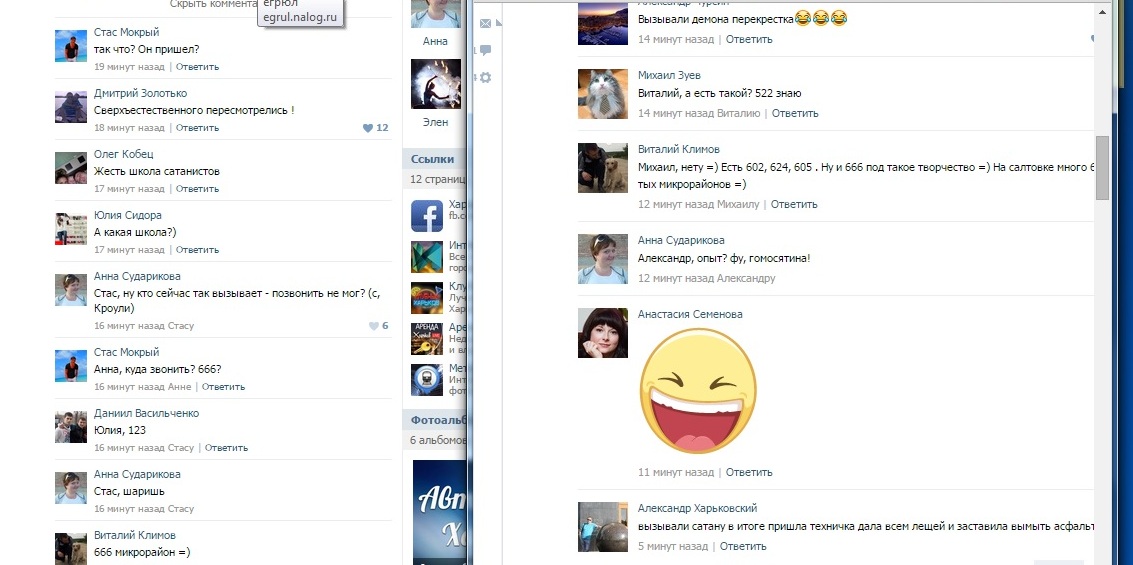Open the gear settings icon
Image resolution: width=1133 pixels, height=565 pixels.
(486, 77)
